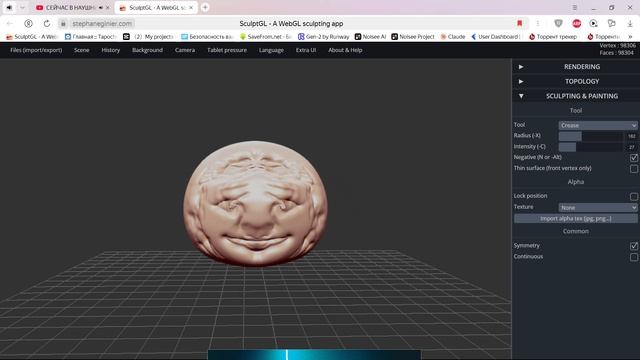Screen dimensions: 640x360
Task: Open the SaveFrom.net bookmark
Action: (x=266, y=37)
